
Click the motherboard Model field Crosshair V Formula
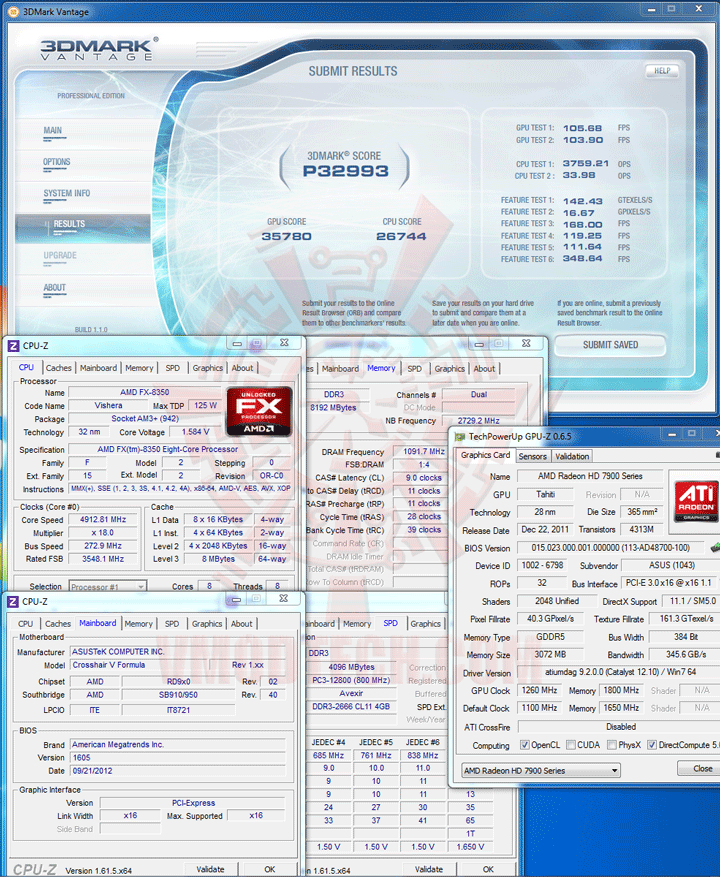point(137,665)
